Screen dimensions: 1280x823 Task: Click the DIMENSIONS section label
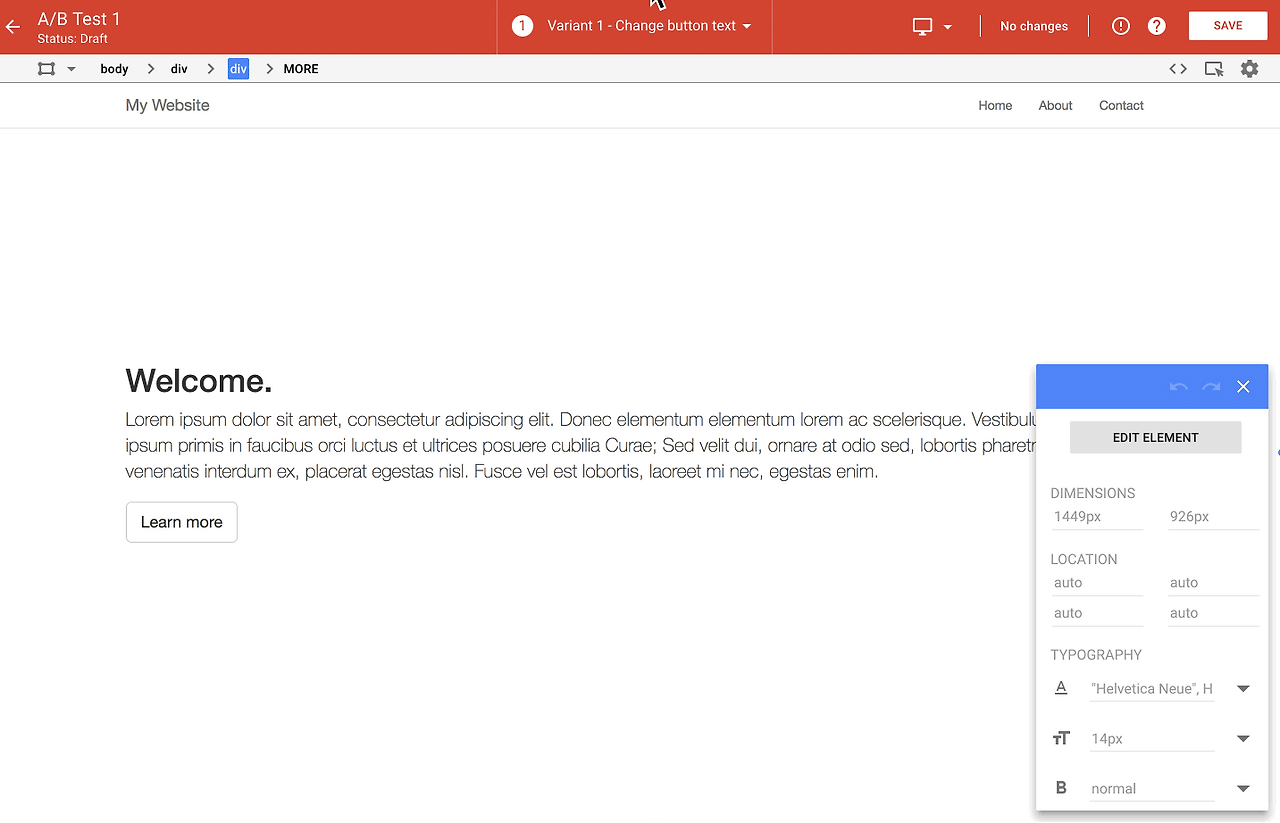(x=1093, y=493)
